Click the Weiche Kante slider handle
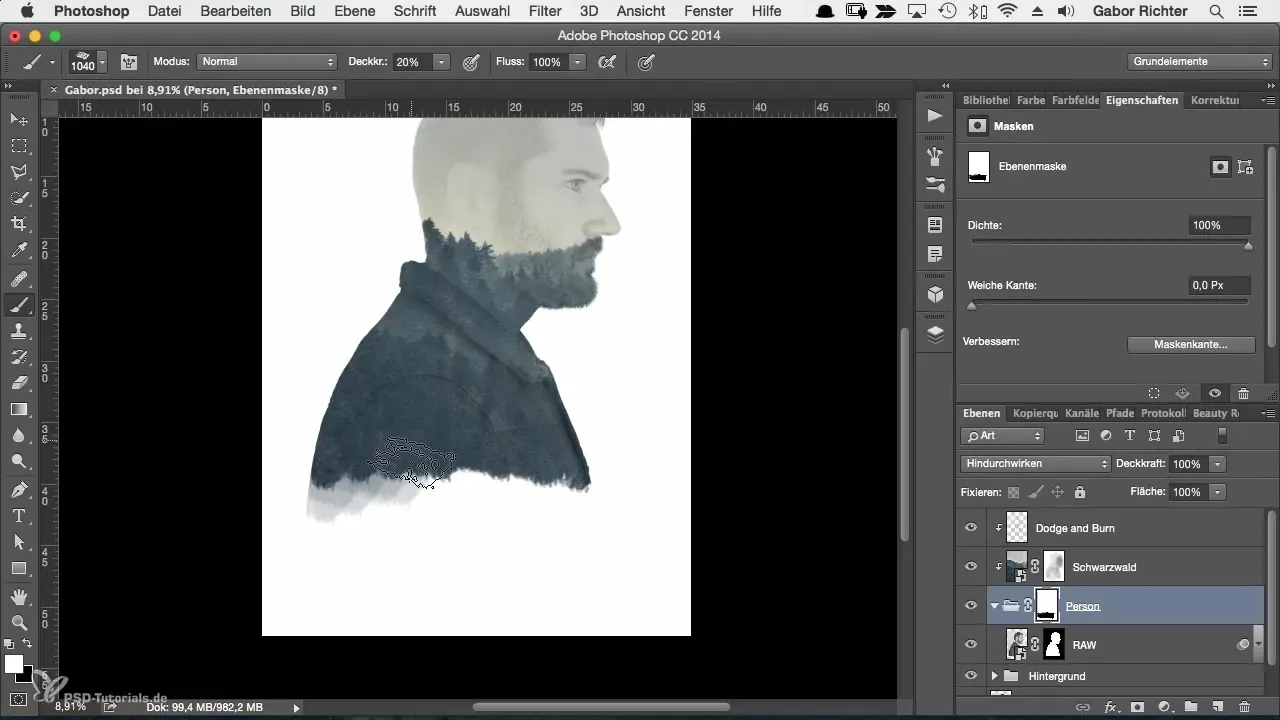 971,306
